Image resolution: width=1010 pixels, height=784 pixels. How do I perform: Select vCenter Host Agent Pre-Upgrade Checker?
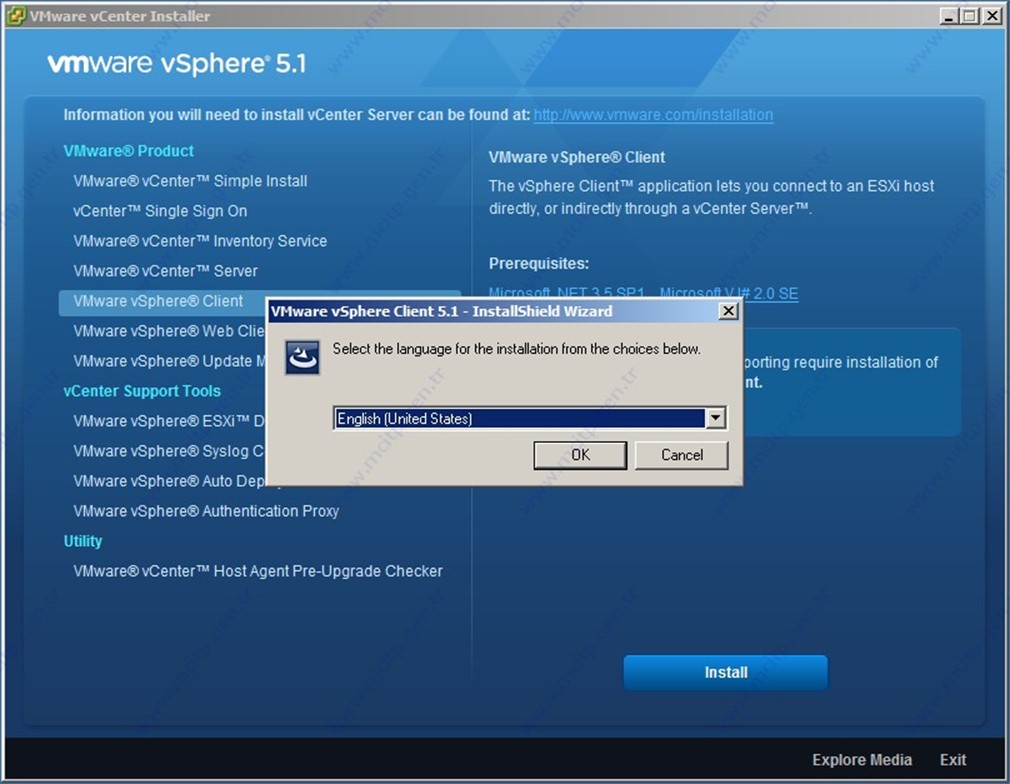point(258,571)
